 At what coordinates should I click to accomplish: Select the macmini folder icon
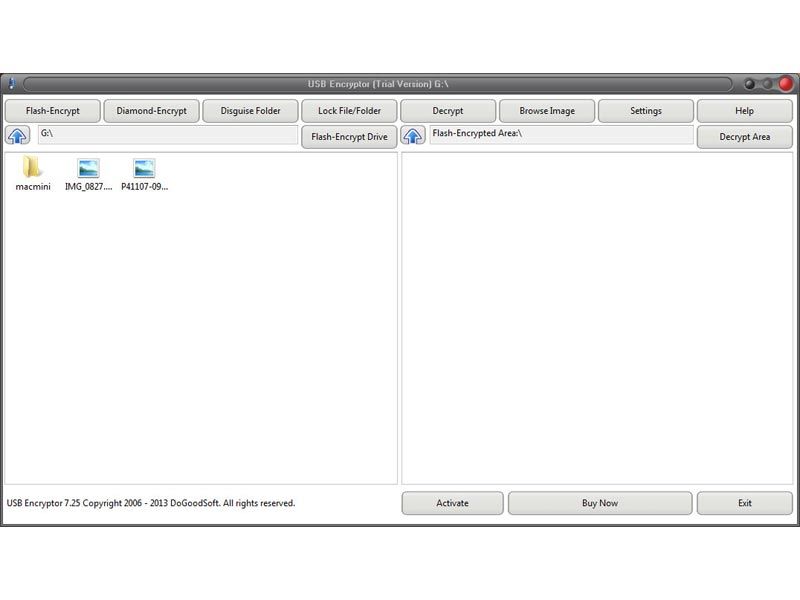(x=33, y=169)
